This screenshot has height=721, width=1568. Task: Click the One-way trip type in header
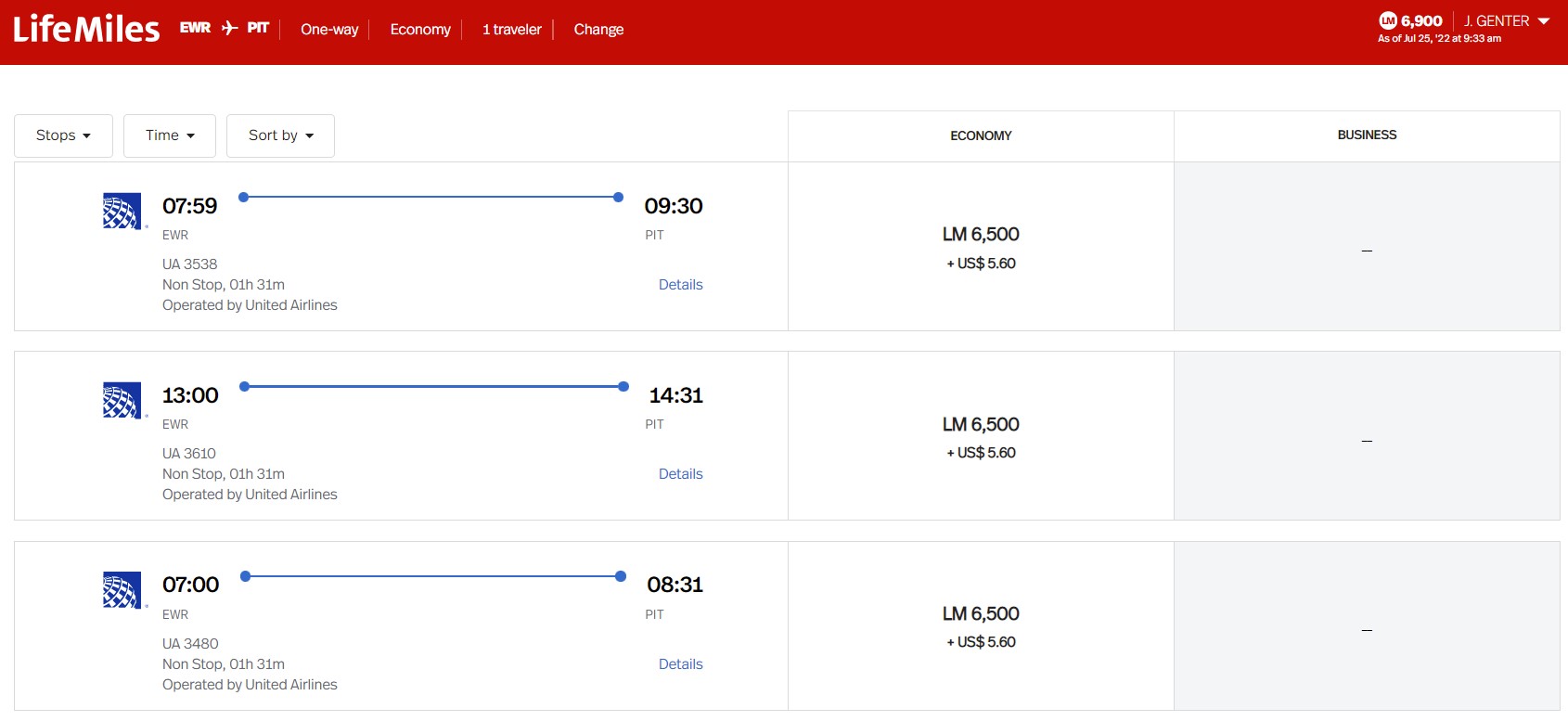(329, 30)
